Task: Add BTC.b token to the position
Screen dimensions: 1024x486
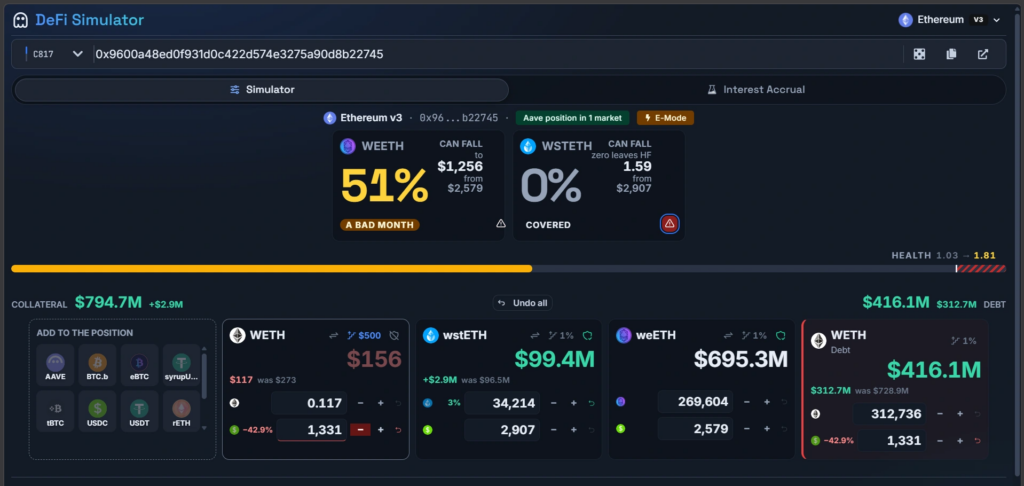Action: 97,364
